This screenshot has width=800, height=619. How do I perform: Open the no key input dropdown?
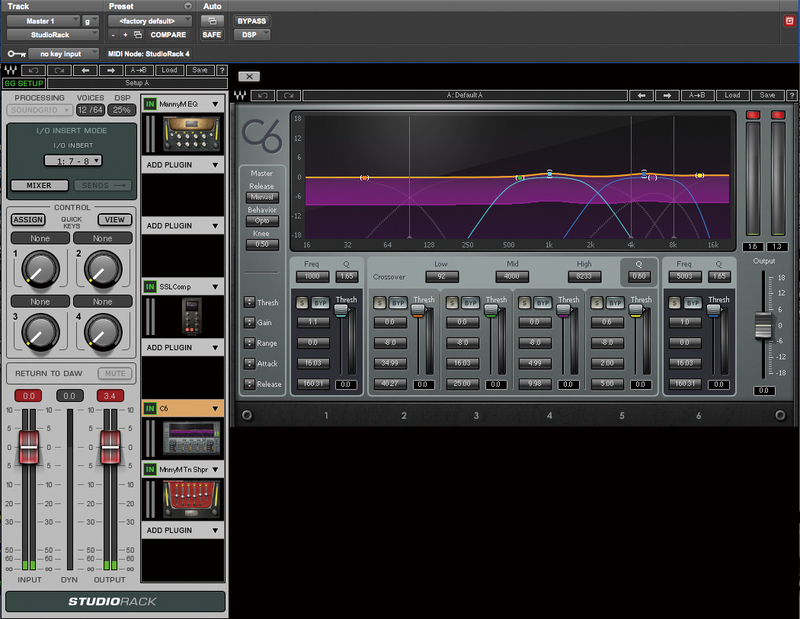pyautogui.click(x=63, y=54)
